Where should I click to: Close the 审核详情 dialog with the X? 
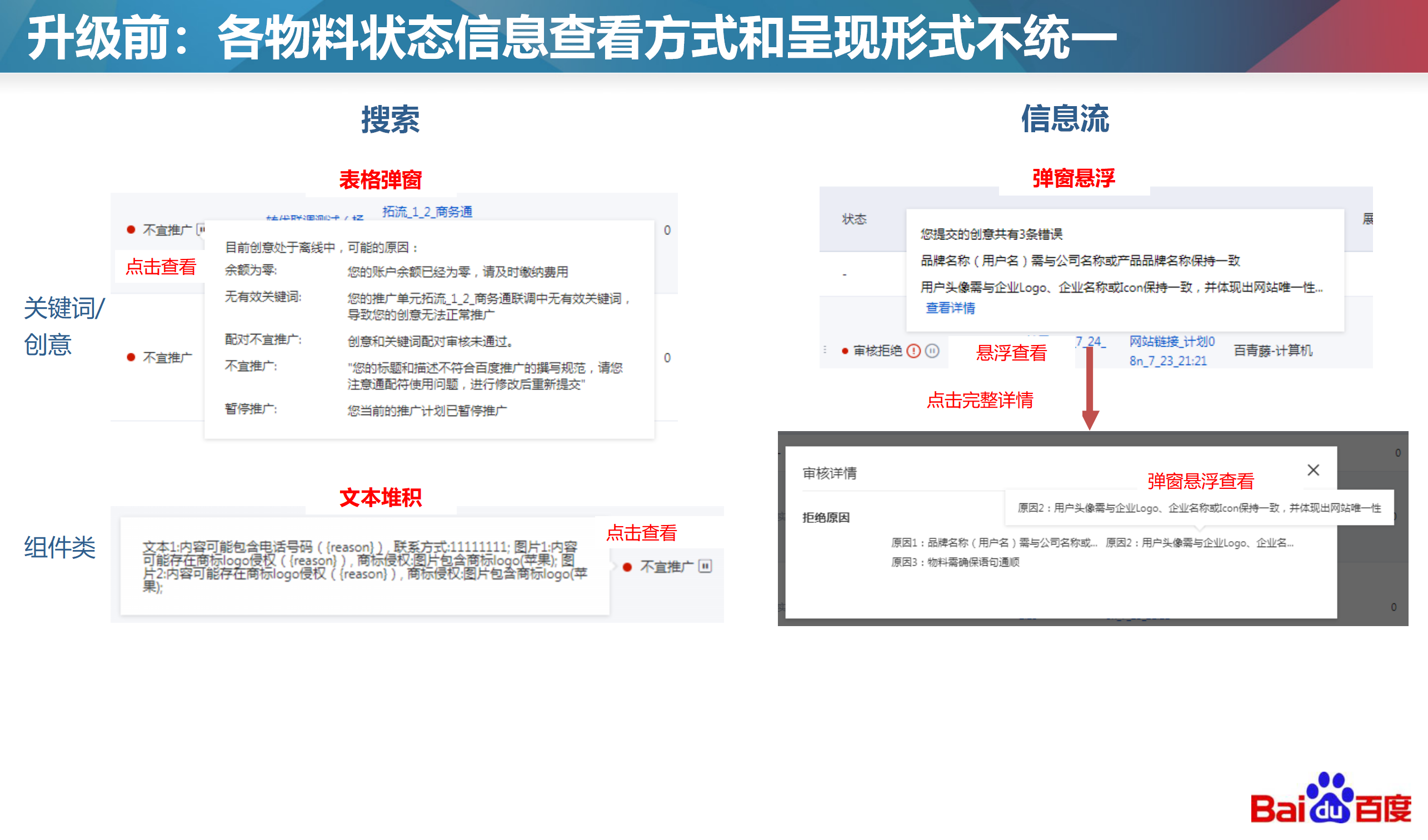point(1313,469)
